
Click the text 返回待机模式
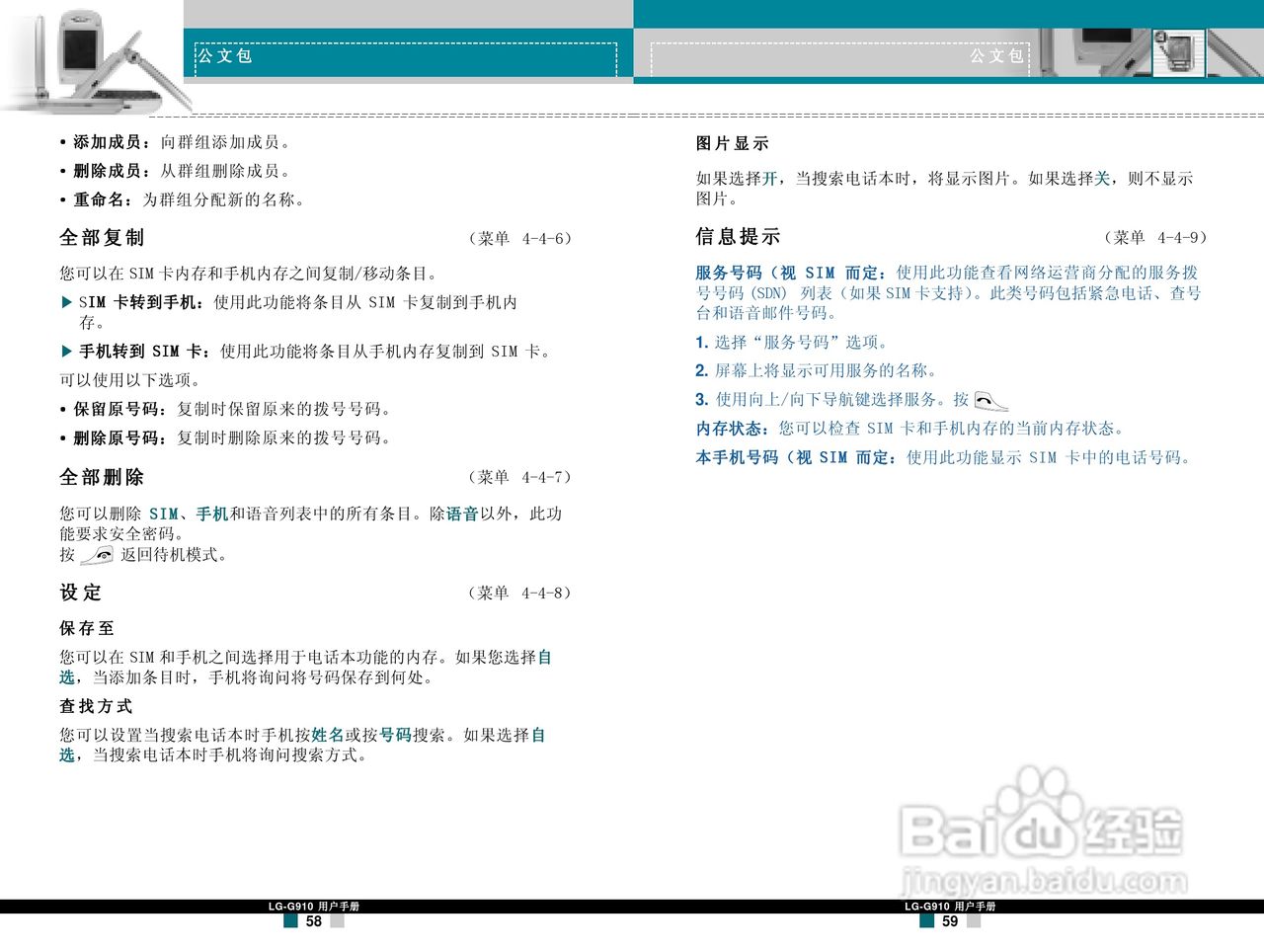click(x=174, y=555)
